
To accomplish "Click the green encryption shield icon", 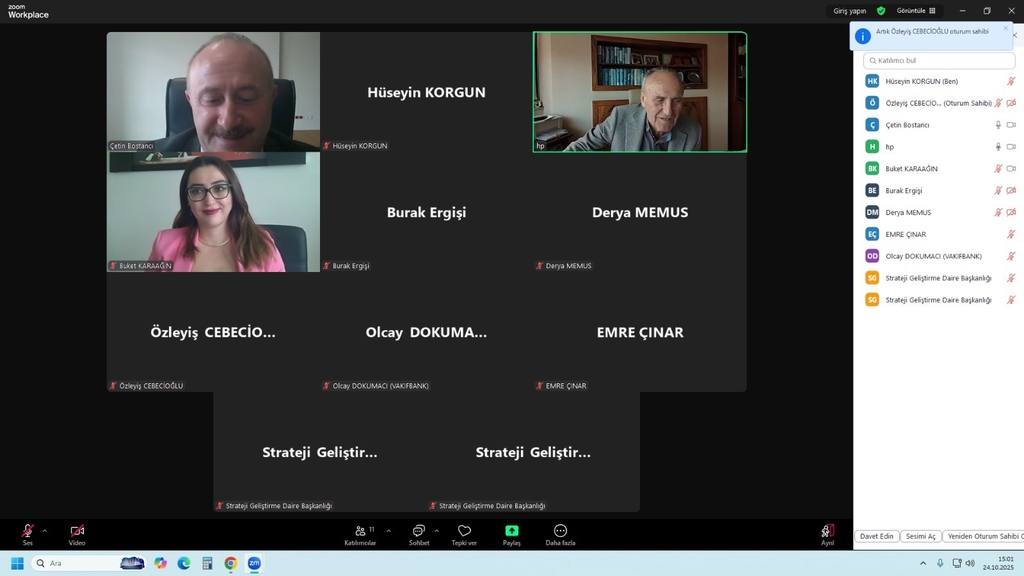I will [x=881, y=11].
